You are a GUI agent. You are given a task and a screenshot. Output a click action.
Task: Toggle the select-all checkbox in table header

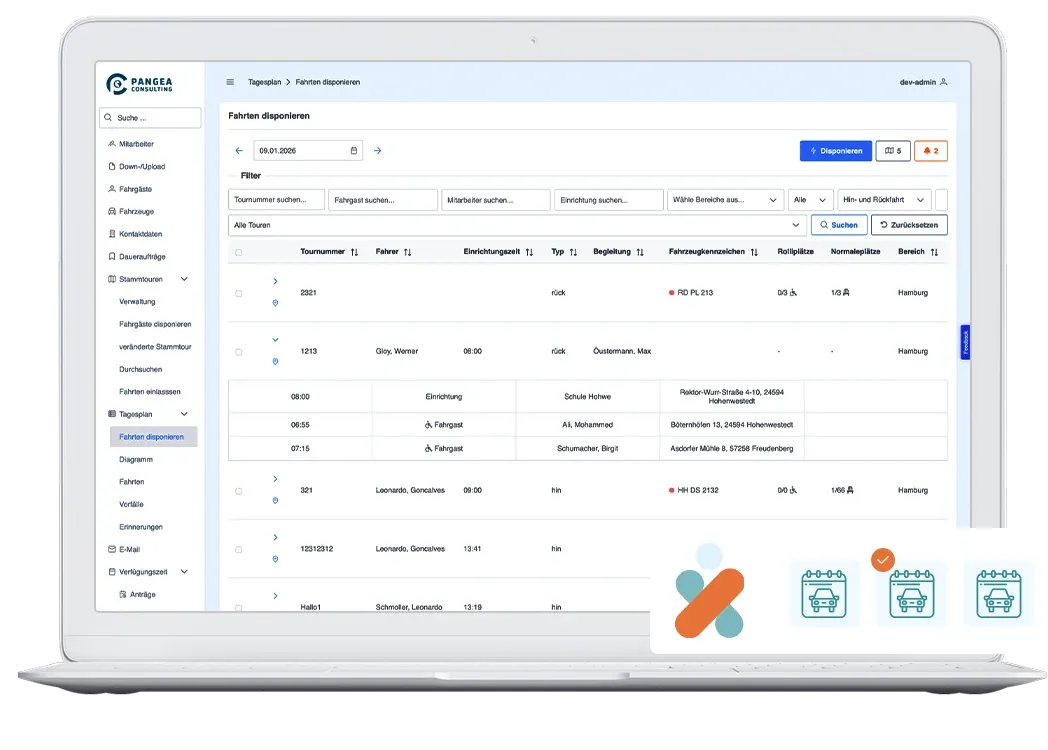(x=238, y=252)
